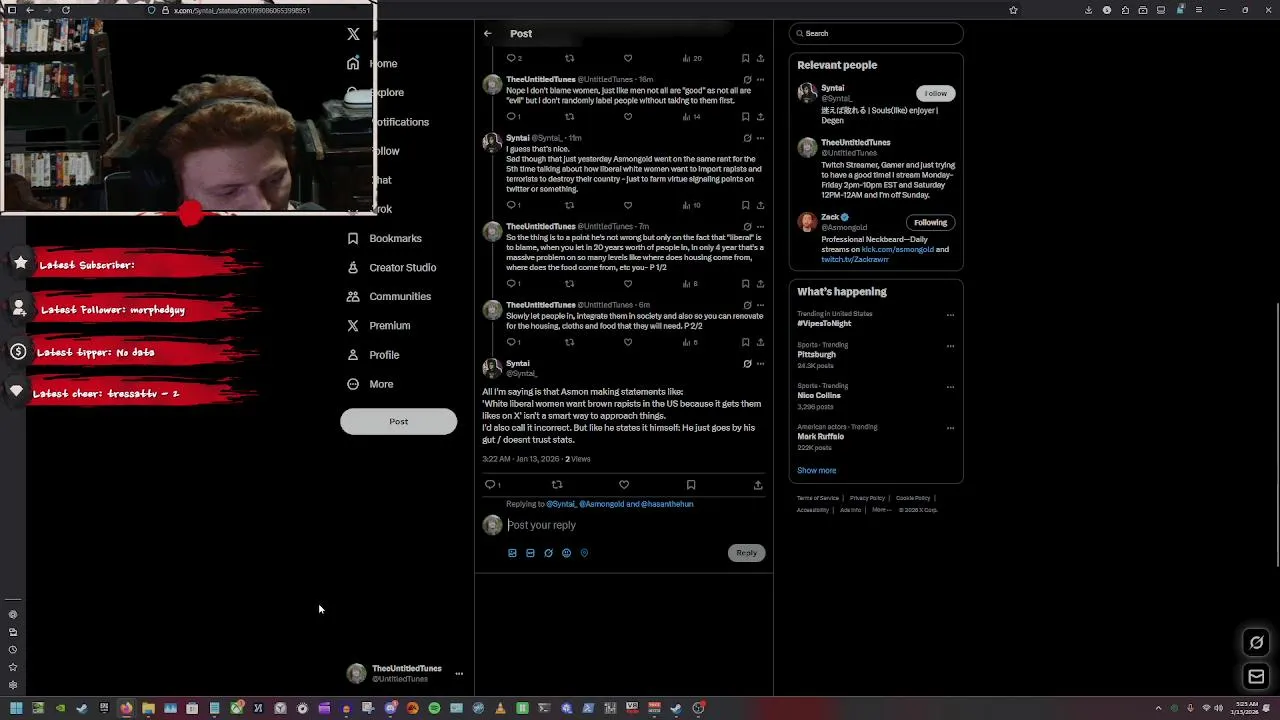Tag location in reply composer

584,553
